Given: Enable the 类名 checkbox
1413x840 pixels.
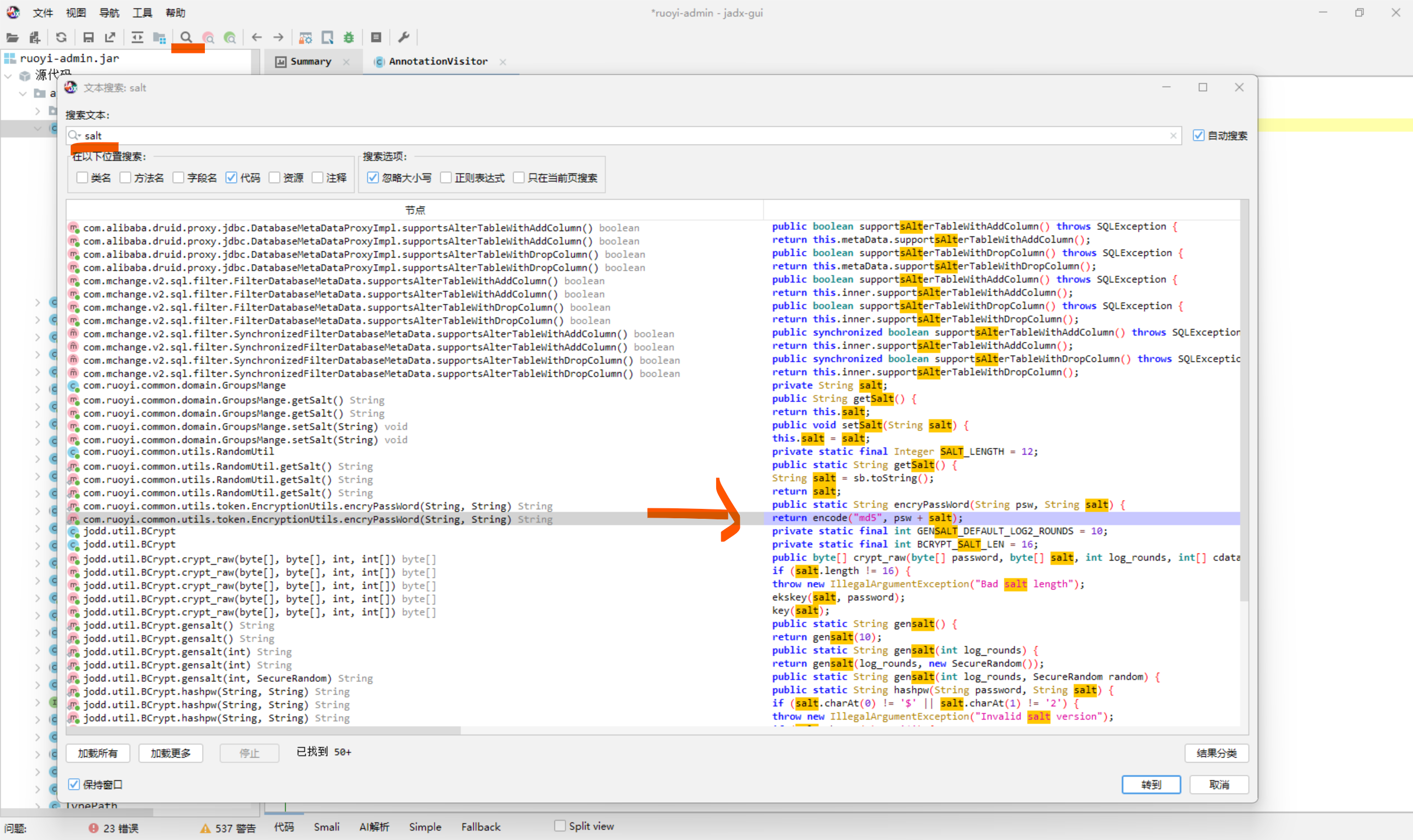Looking at the screenshot, I should (x=83, y=178).
